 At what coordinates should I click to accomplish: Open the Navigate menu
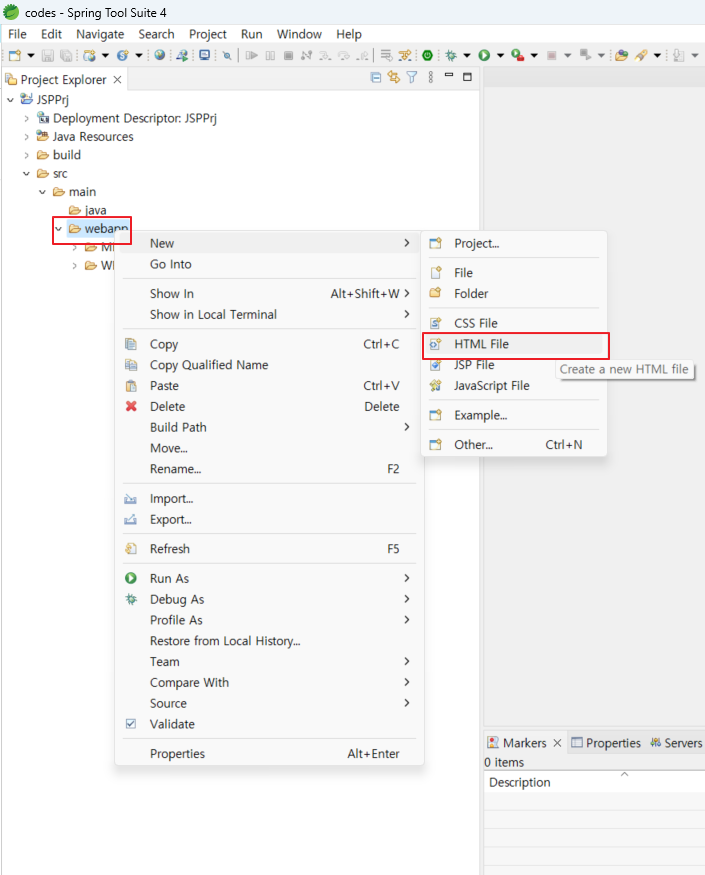pyautogui.click(x=100, y=34)
